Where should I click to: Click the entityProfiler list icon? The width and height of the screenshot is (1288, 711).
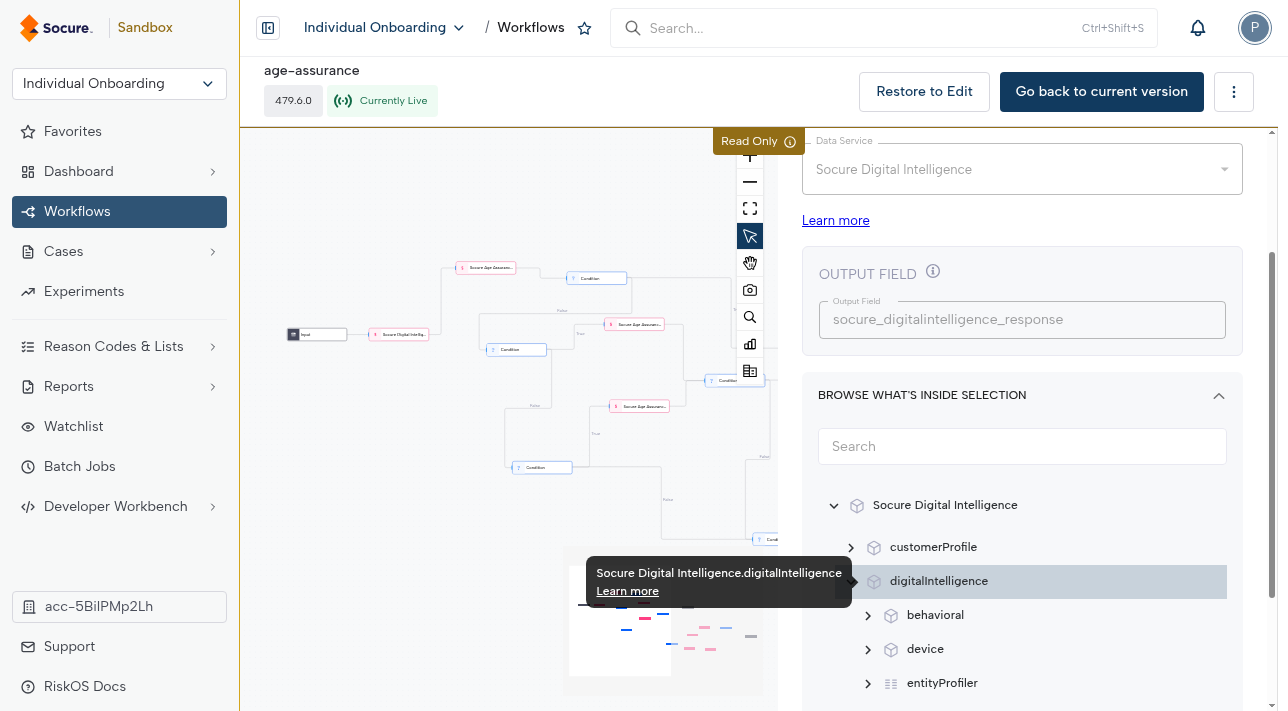tap(891, 684)
